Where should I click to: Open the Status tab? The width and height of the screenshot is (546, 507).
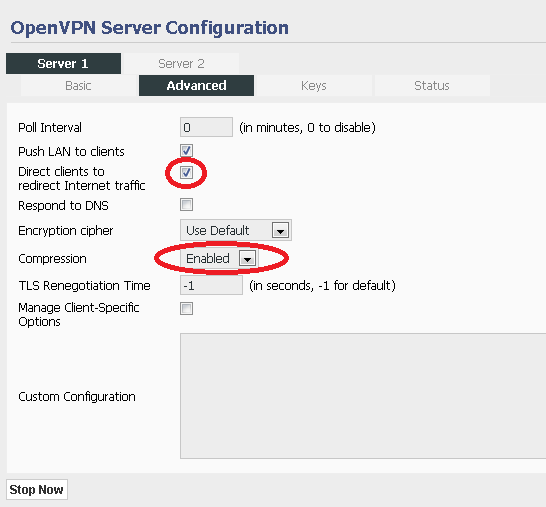[432, 86]
